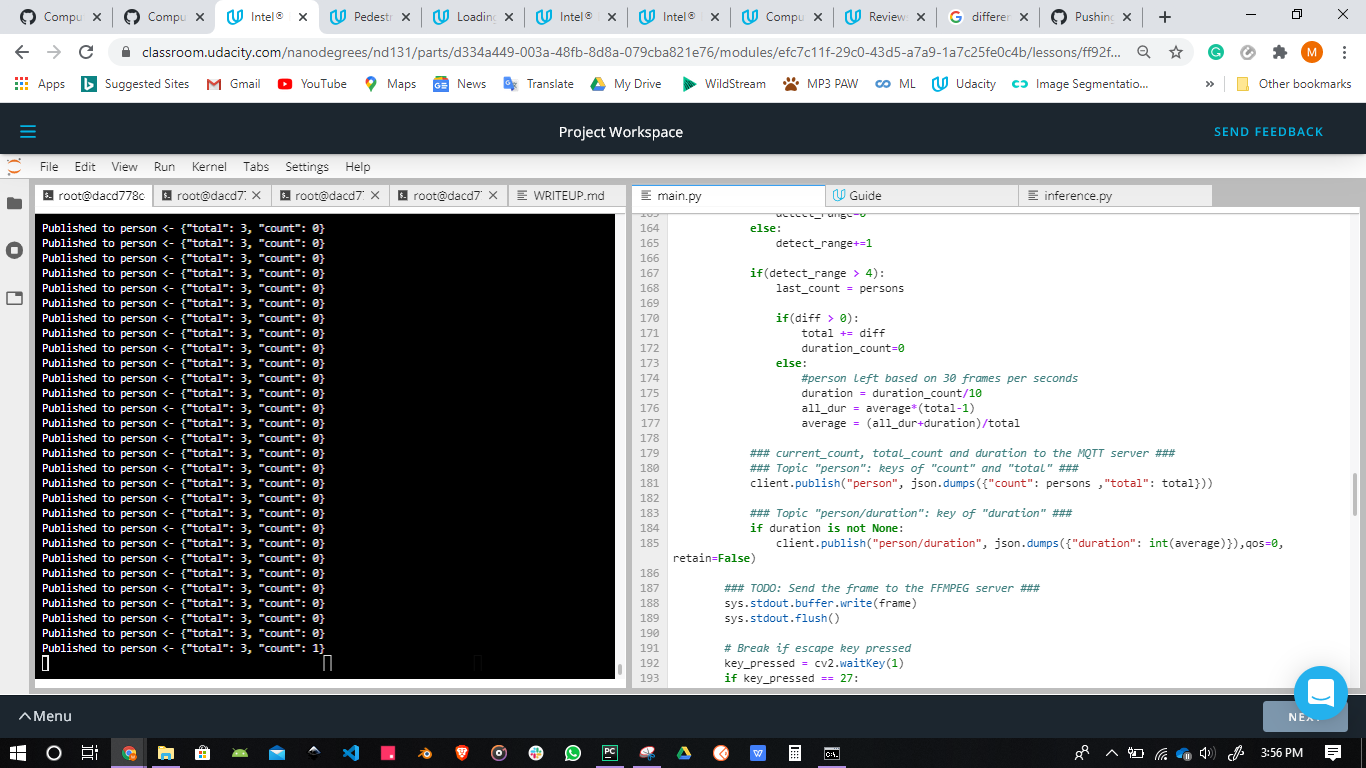Viewport: 1366px width, 768px height.
Task: Switch to the WRITEUP.md tab
Action: click(x=568, y=196)
